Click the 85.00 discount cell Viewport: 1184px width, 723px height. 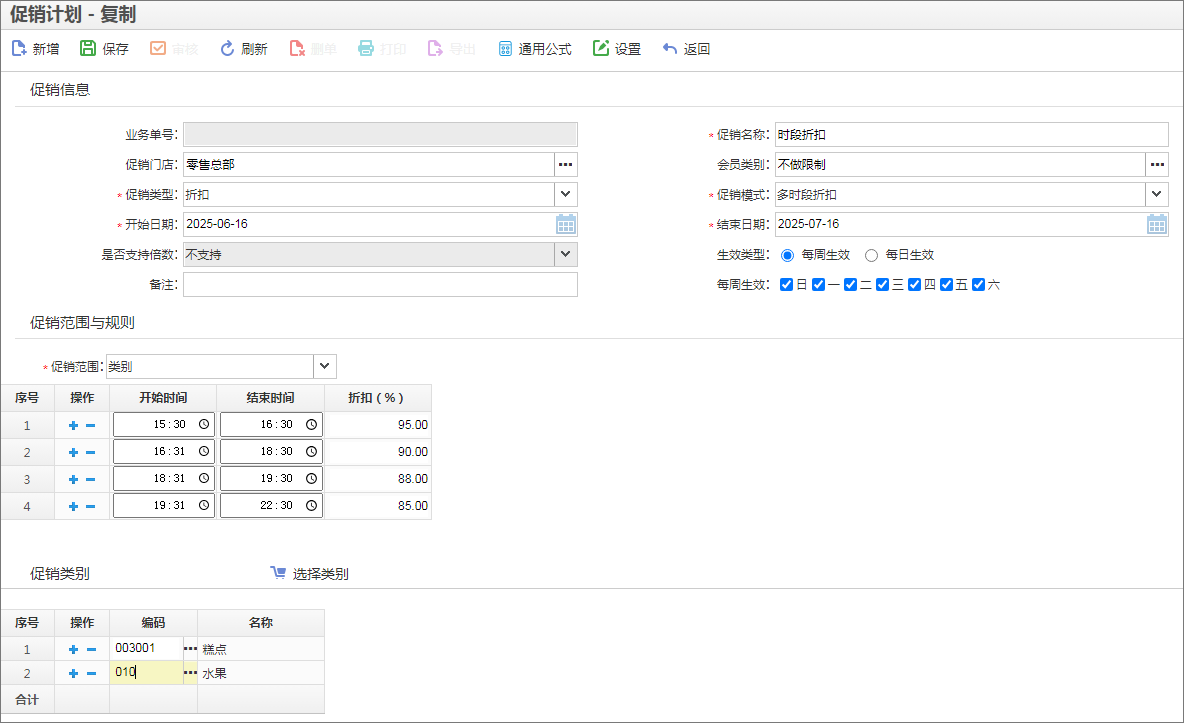(x=378, y=506)
